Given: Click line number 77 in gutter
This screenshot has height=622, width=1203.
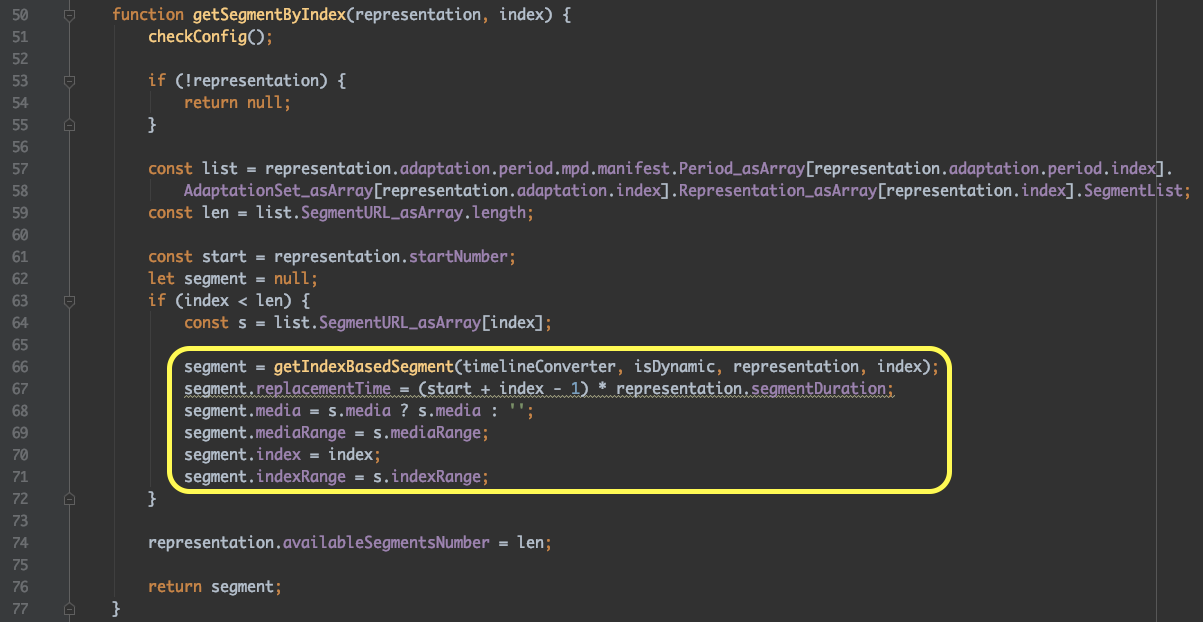Looking at the screenshot, I should [22, 609].
